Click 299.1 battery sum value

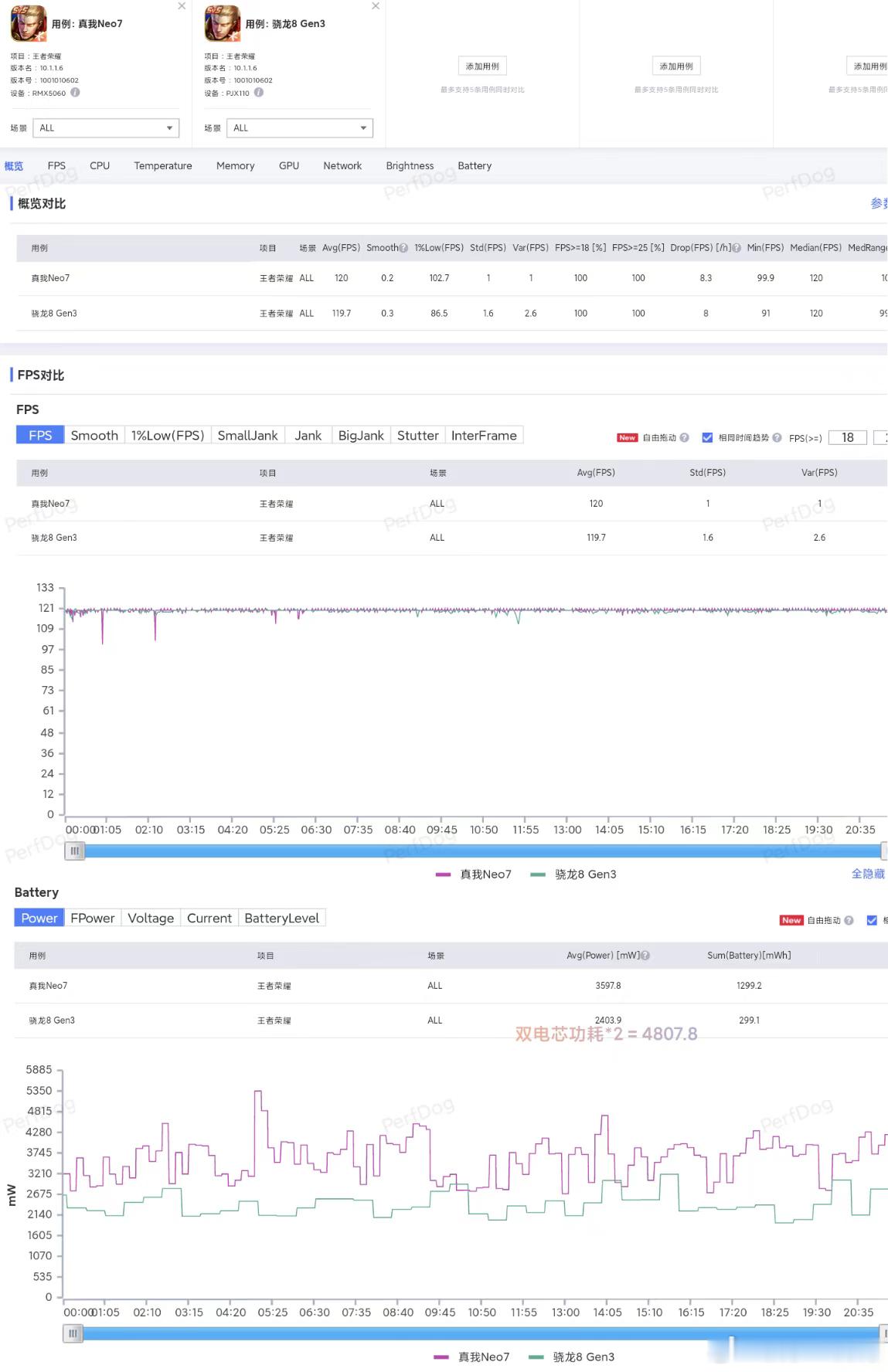[749, 1021]
